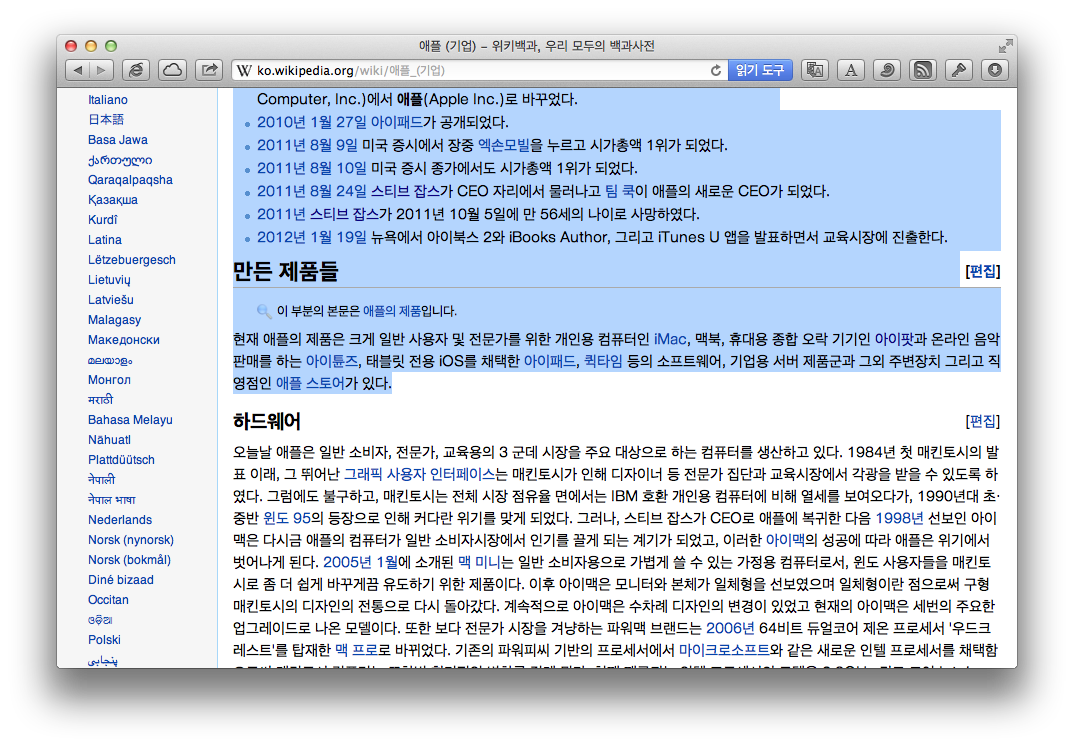Open the 1998년 link
This screenshot has height=747, width=1074.
(x=899, y=518)
